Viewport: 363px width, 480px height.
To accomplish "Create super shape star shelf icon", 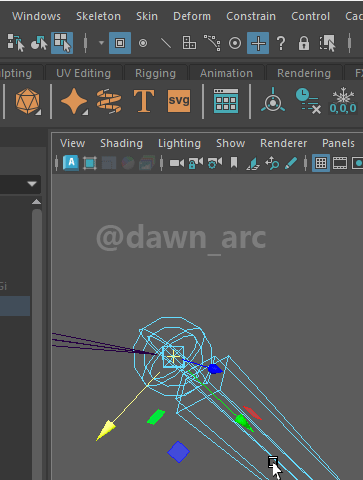I will (74, 101).
